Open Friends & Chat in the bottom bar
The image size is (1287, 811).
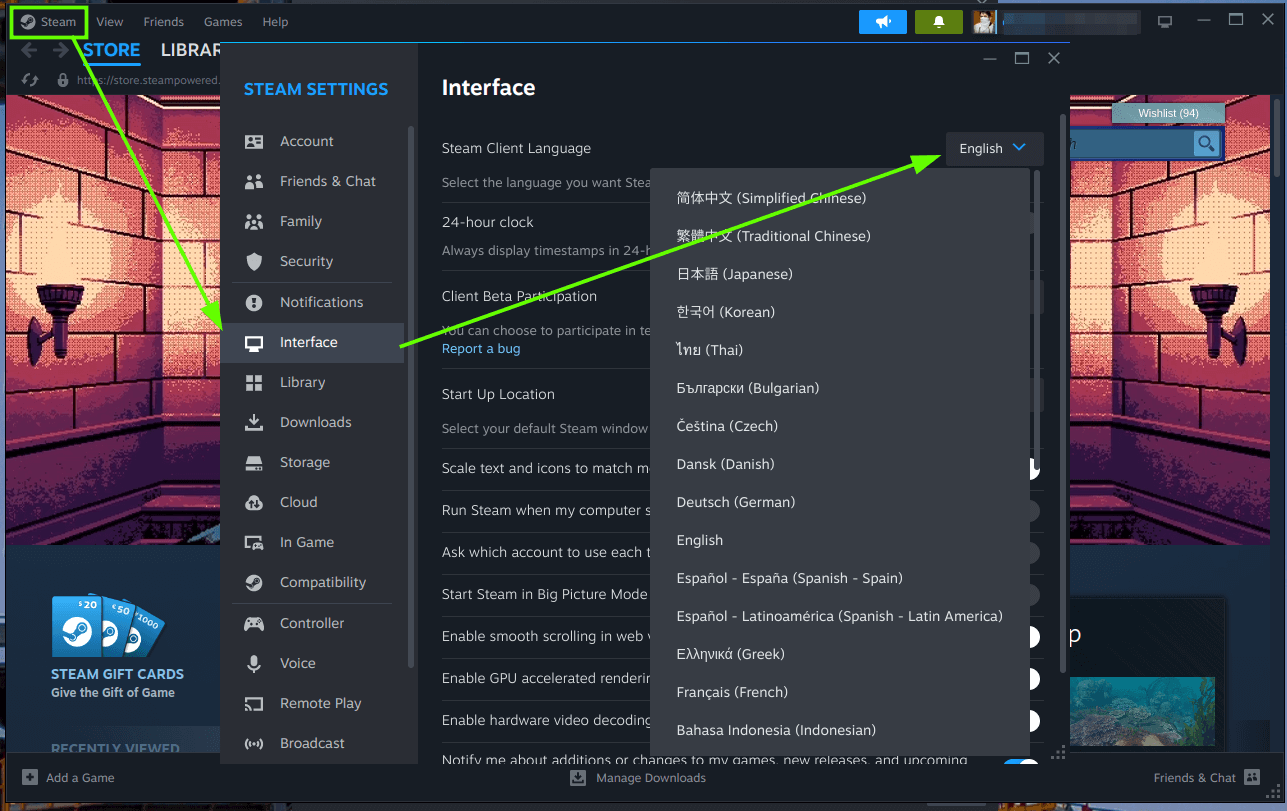1208,777
